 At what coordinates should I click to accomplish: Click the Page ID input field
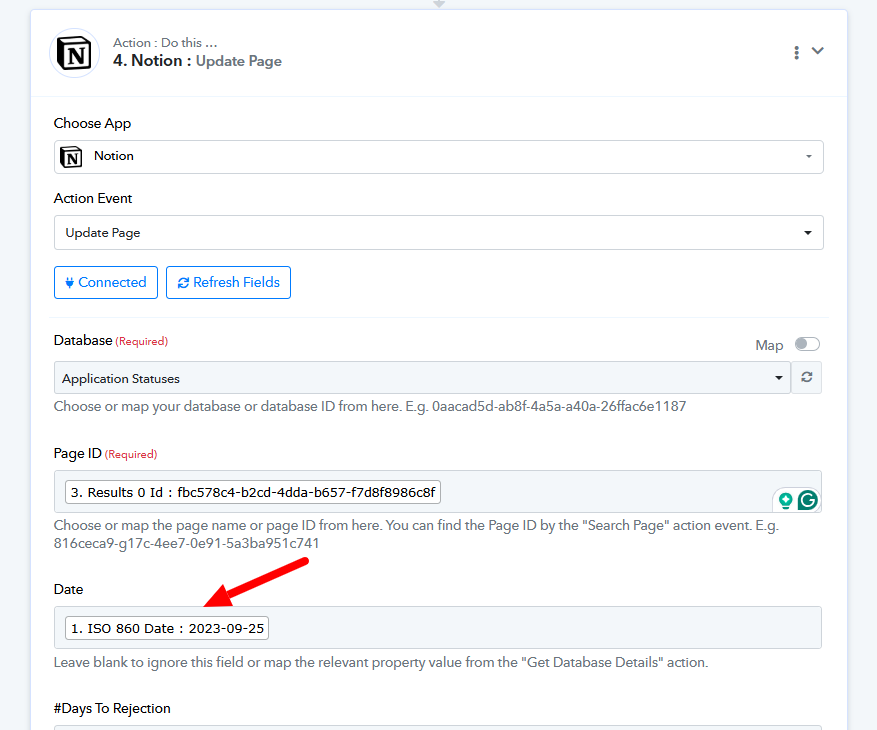tap(437, 492)
